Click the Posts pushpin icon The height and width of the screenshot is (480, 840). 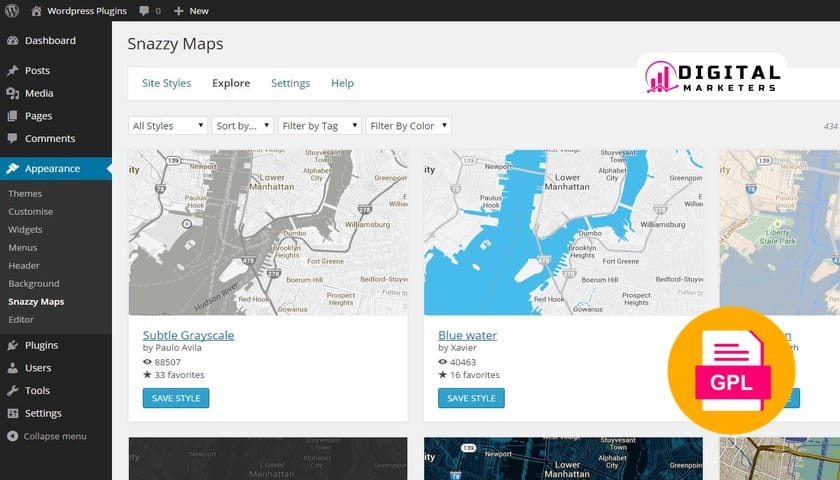point(13,71)
